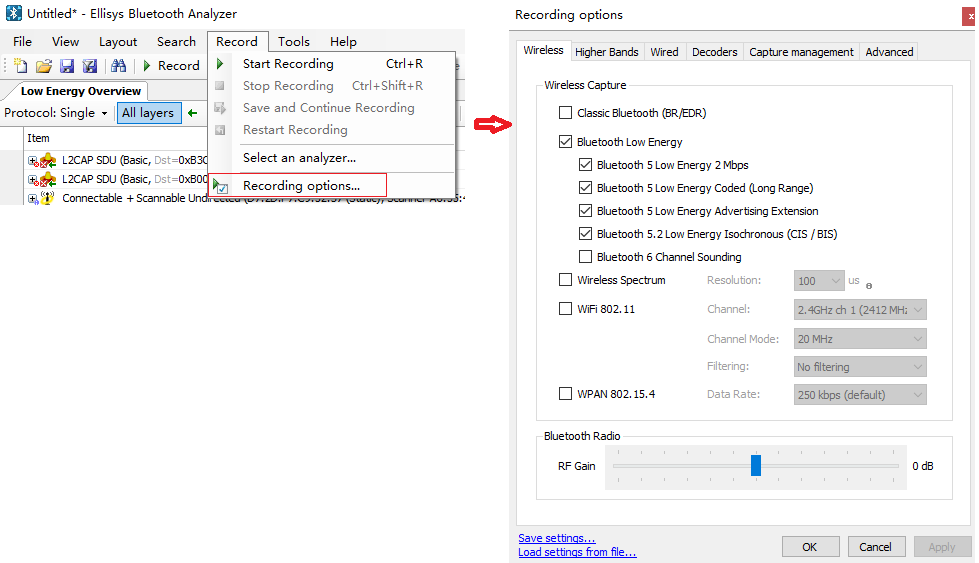This screenshot has height=563, width=979.
Task: Open the View menu
Action: 66,42
